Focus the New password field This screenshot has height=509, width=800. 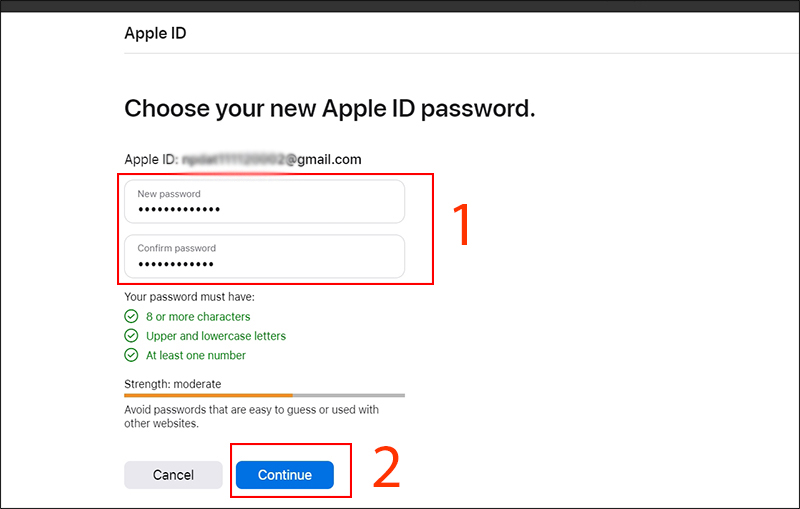[264, 201]
